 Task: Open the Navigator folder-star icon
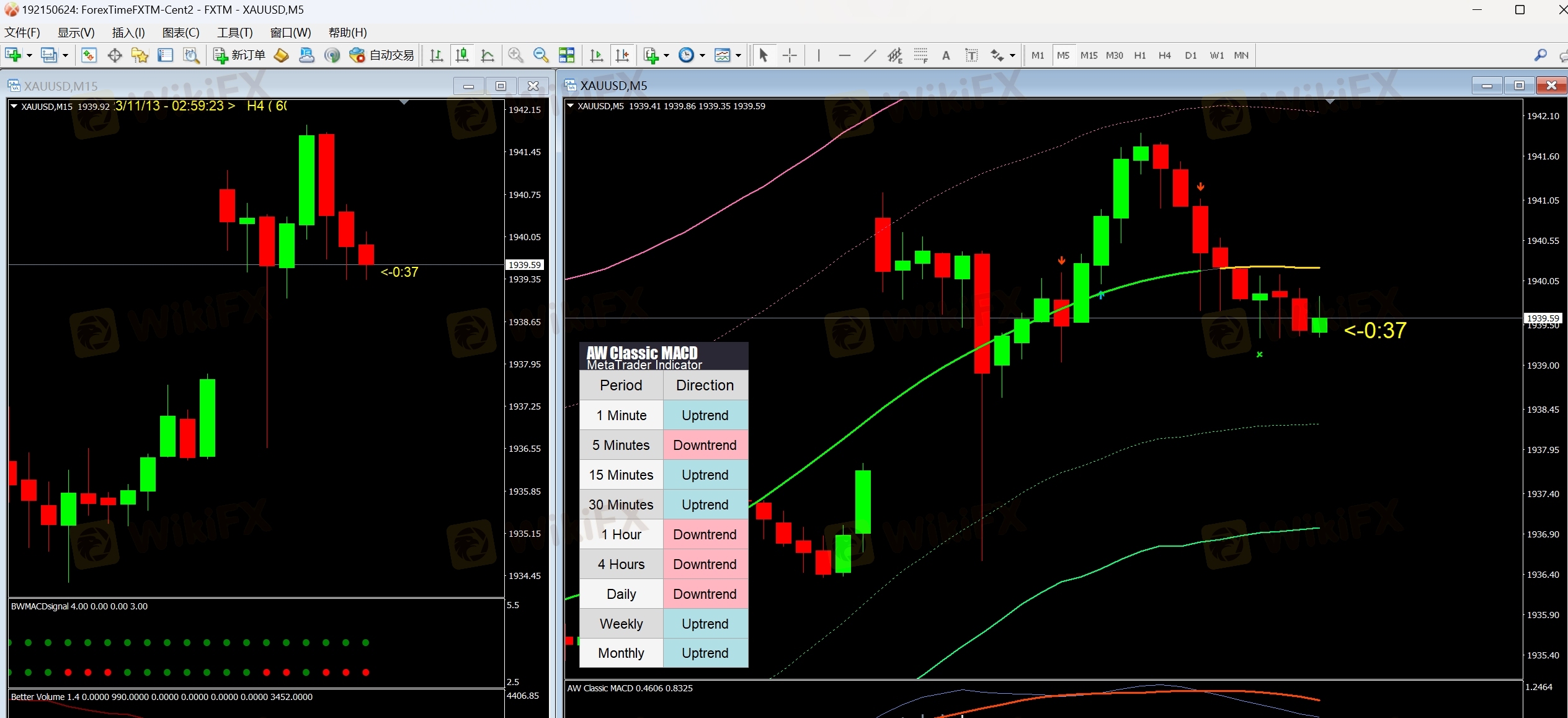coord(140,55)
